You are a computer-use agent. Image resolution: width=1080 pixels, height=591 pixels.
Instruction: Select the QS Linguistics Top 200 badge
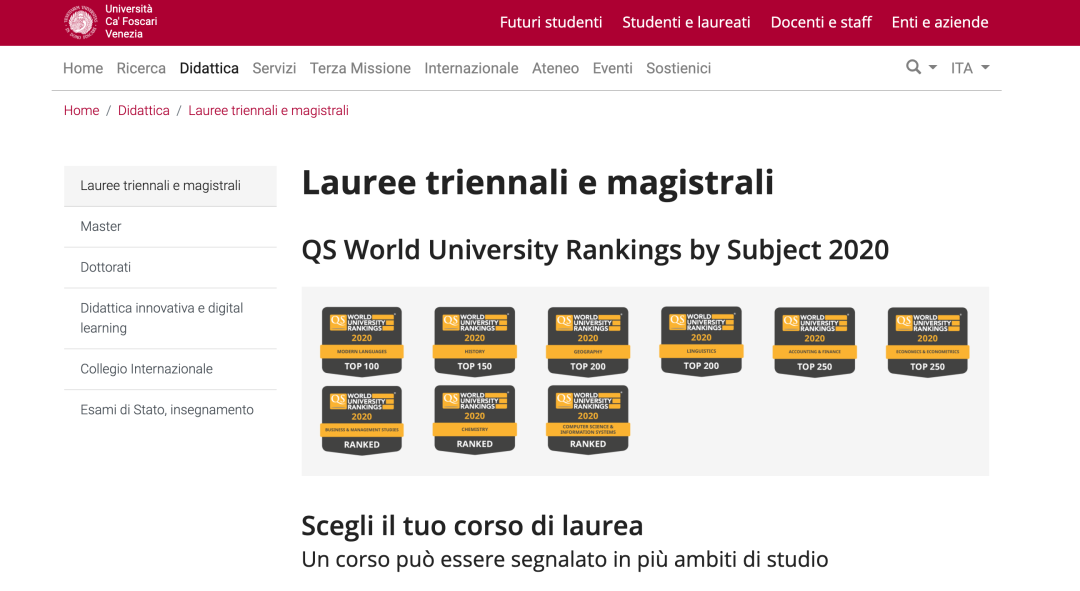pos(701,341)
